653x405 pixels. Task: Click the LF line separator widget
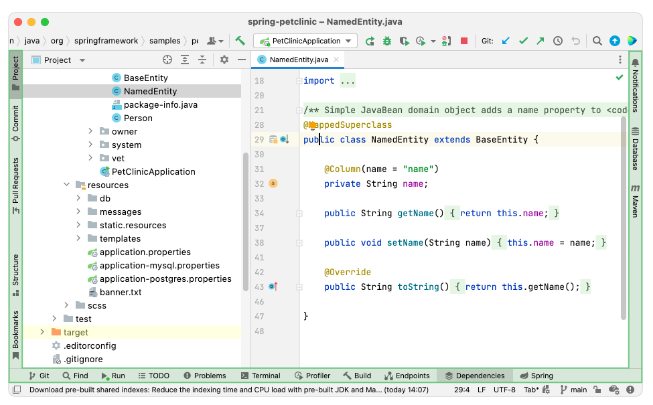click(481, 390)
